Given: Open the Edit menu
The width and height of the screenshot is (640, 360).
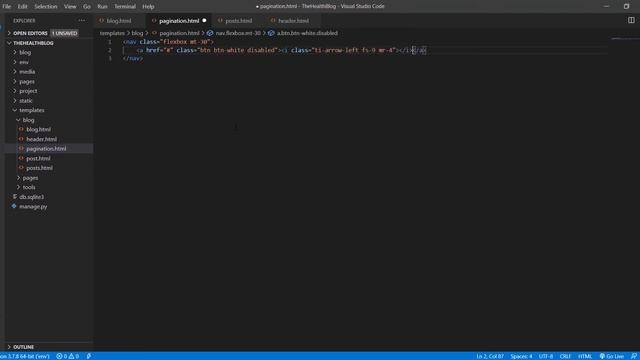Looking at the screenshot, I should tap(22, 6).
